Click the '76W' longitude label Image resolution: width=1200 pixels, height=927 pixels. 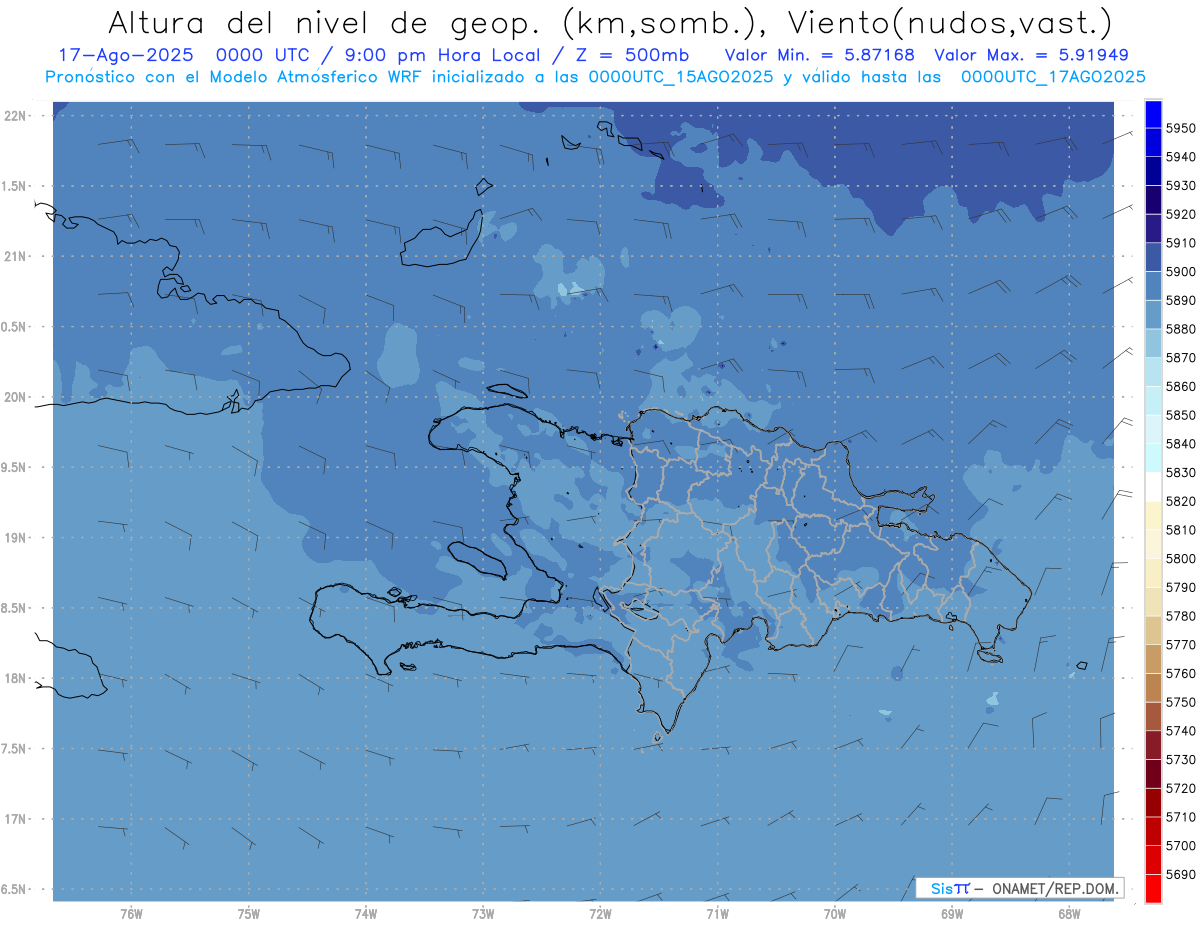[x=131, y=914]
